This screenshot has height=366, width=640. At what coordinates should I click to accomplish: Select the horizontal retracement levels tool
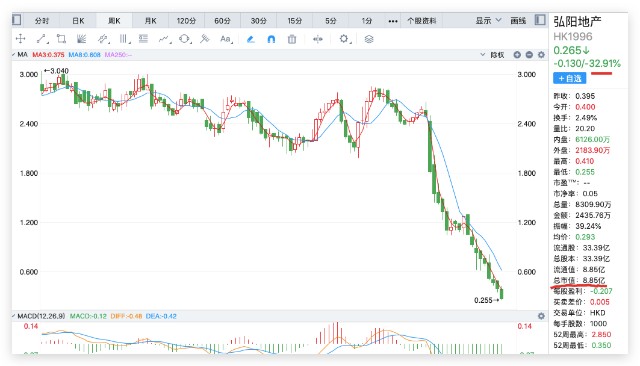pos(143,39)
